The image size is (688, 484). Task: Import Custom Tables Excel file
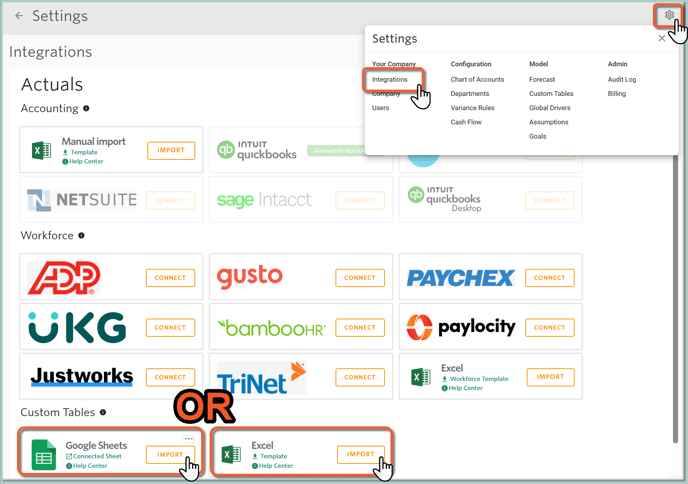361,455
